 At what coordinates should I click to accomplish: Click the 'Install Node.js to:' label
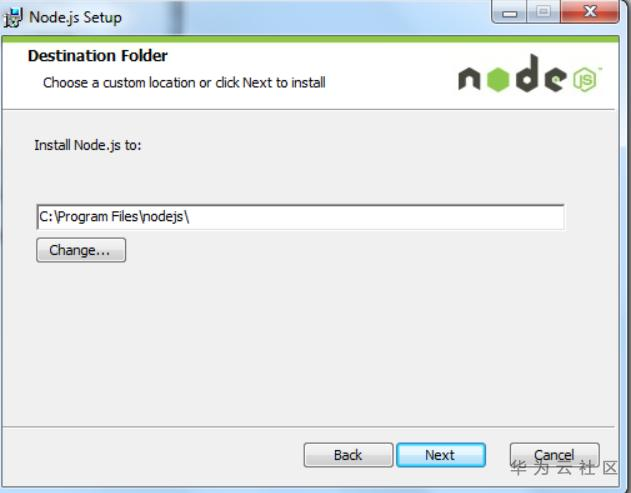[88, 145]
